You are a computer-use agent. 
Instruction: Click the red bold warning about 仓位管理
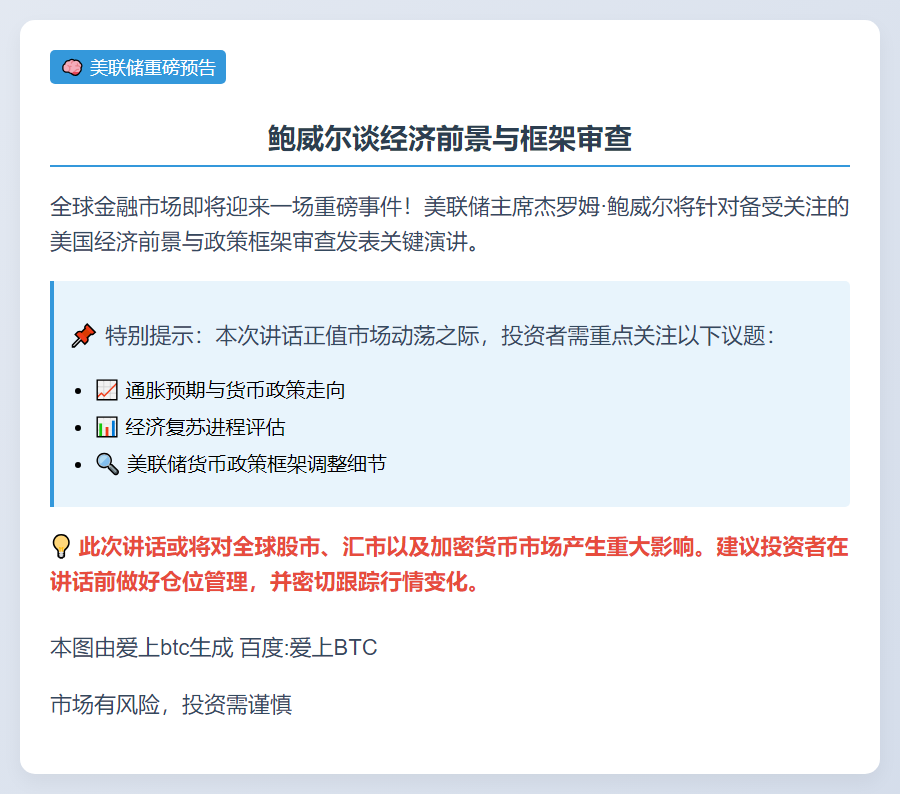[x=449, y=565]
